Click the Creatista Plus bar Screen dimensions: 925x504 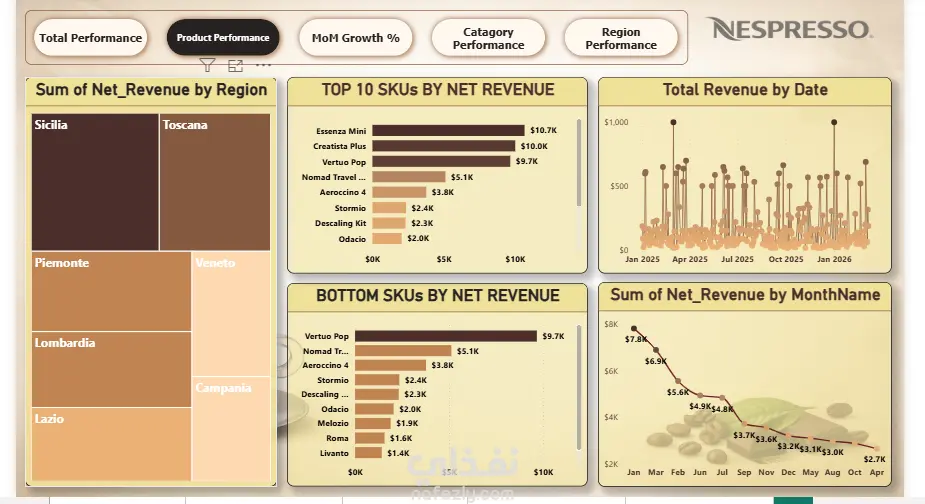[x=444, y=146]
